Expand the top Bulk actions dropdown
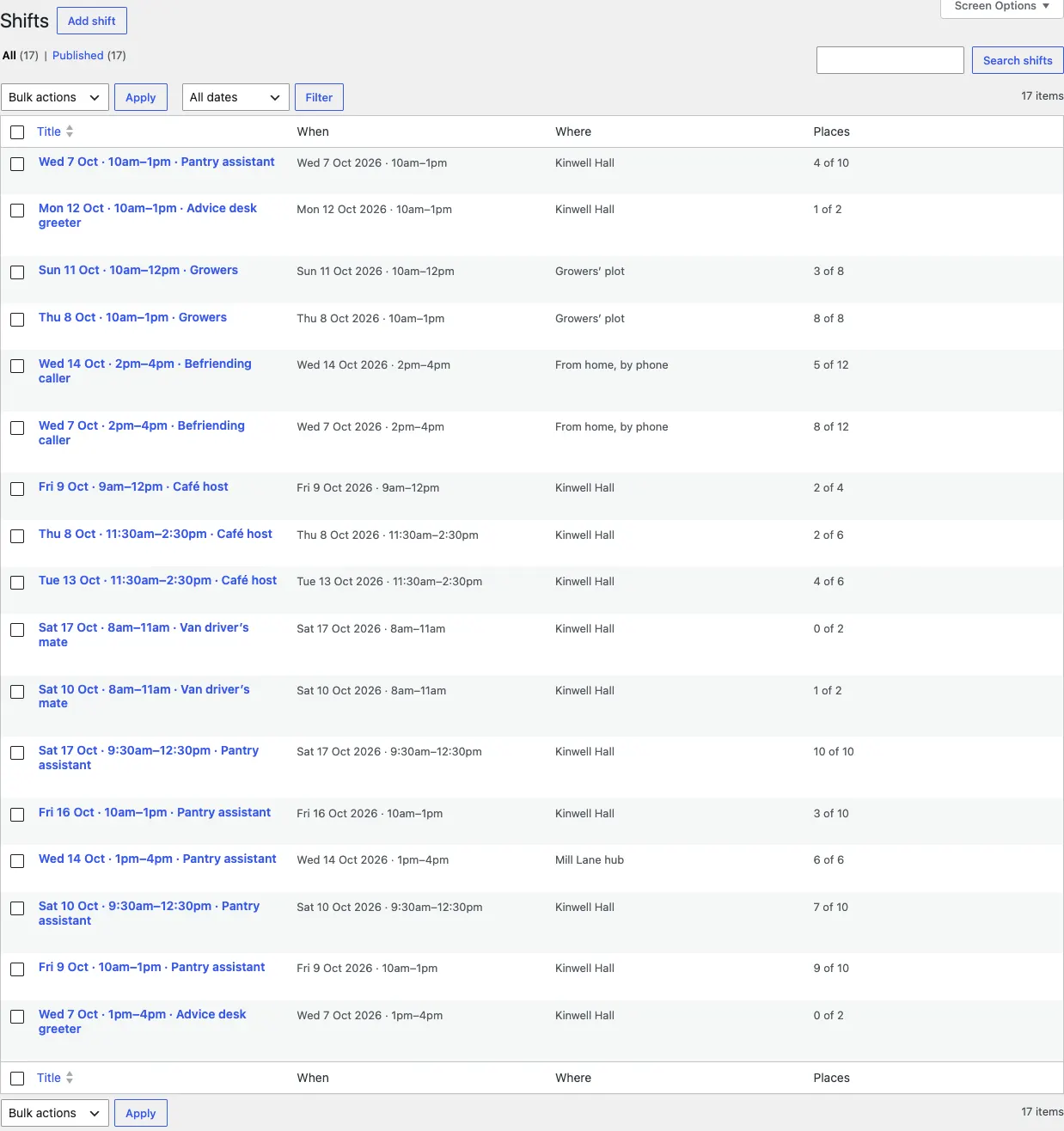This screenshot has width=1064, height=1131. [x=55, y=97]
